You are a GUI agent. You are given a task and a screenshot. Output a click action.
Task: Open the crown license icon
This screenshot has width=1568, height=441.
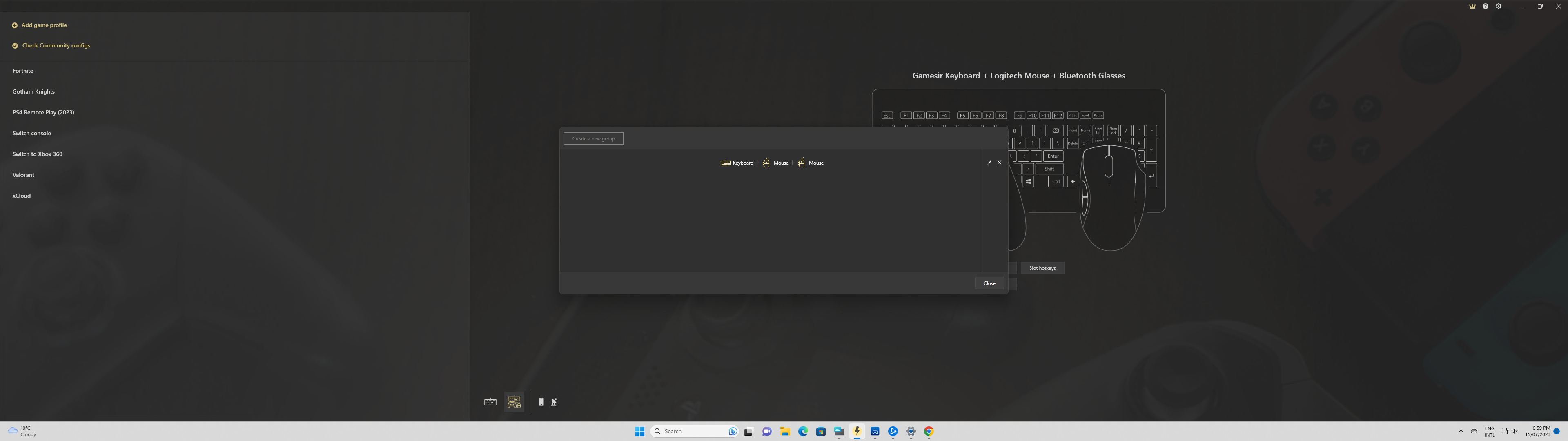[1472, 6]
